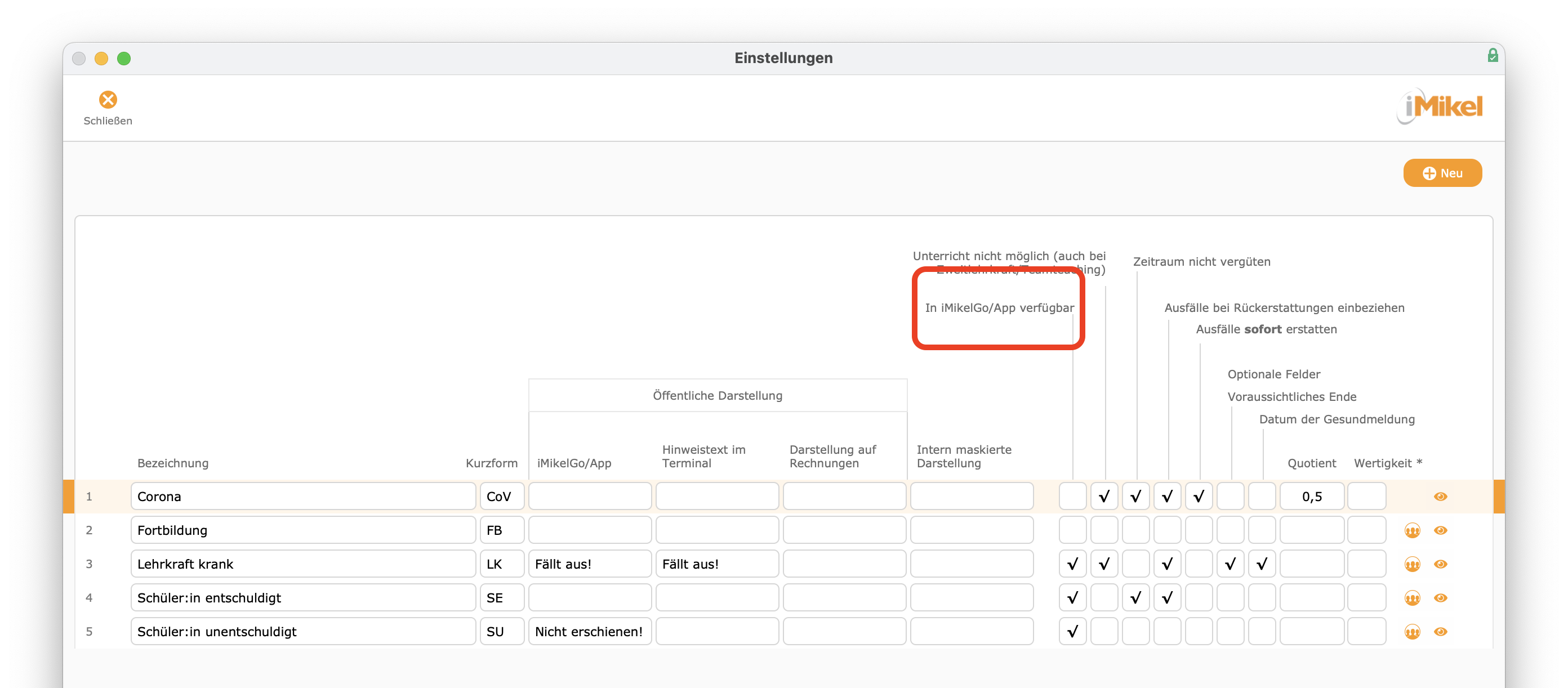
Task: Uncheck Datum der Gesundmeldung for Lehrkraft krank
Action: click(x=1262, y=564)
